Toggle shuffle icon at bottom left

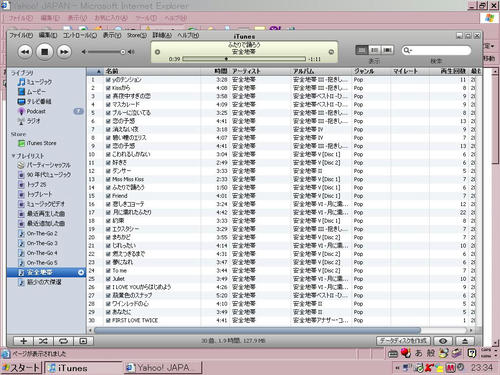[43, 341]
